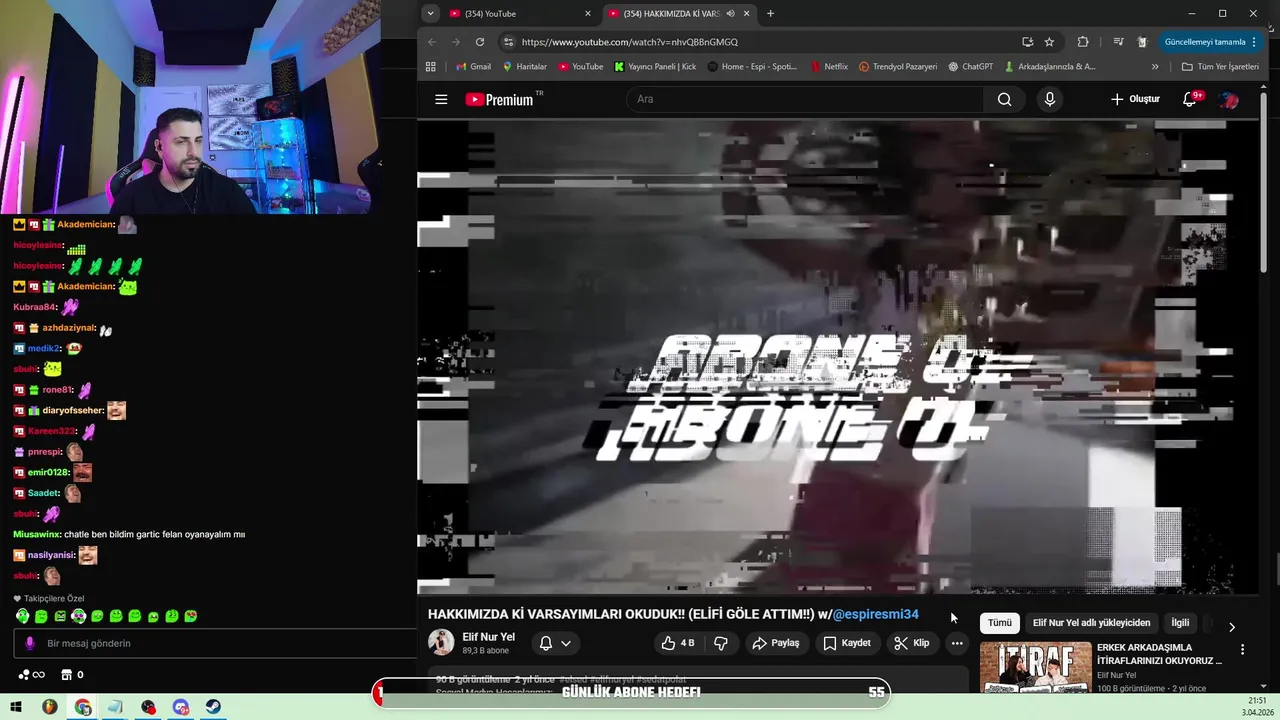Click the YouTube page vertical scrollbar
This screenshot has width=1280, height=720.
1266,180
